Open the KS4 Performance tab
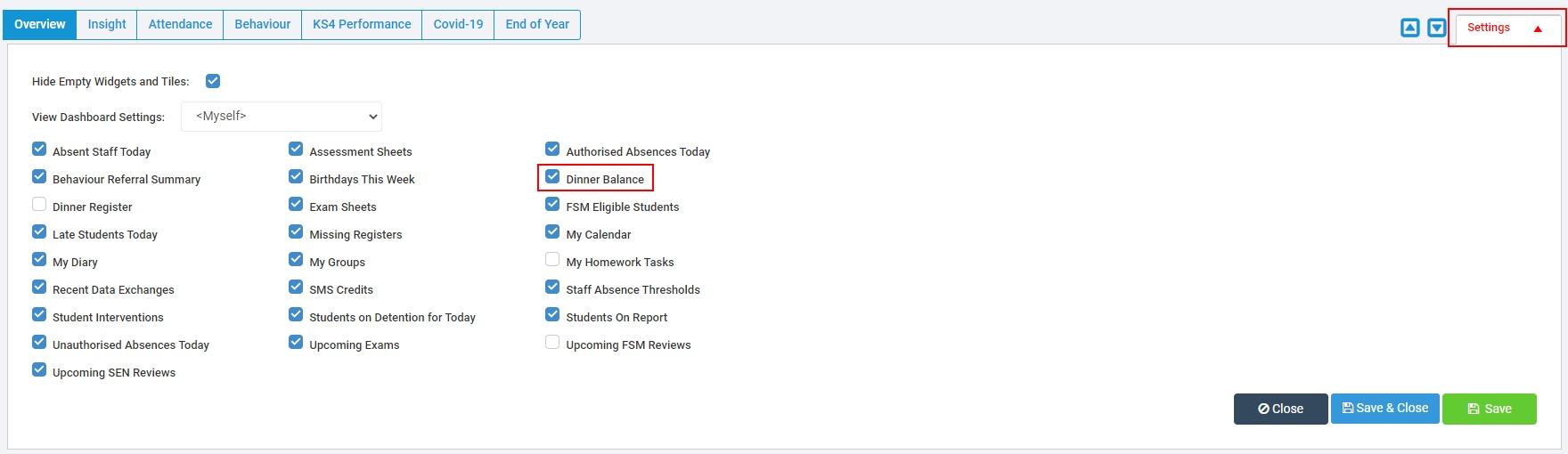1568x454 pixels. click(362, 25)
